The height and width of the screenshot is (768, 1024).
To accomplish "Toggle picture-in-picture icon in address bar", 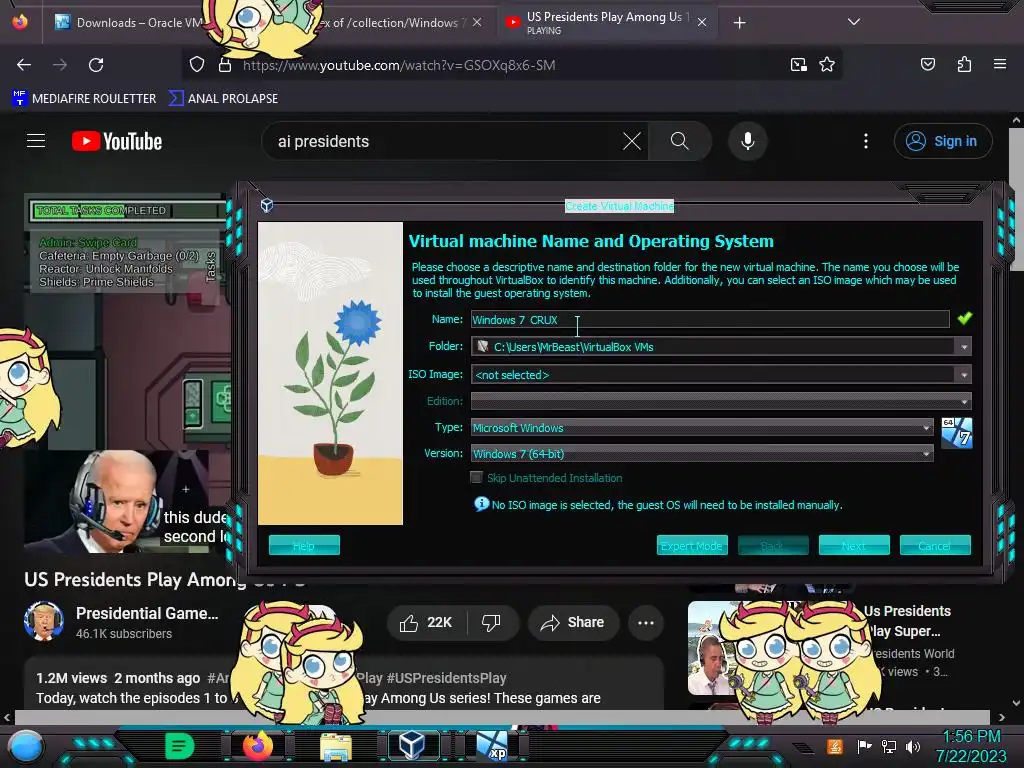I will (798, 65).
